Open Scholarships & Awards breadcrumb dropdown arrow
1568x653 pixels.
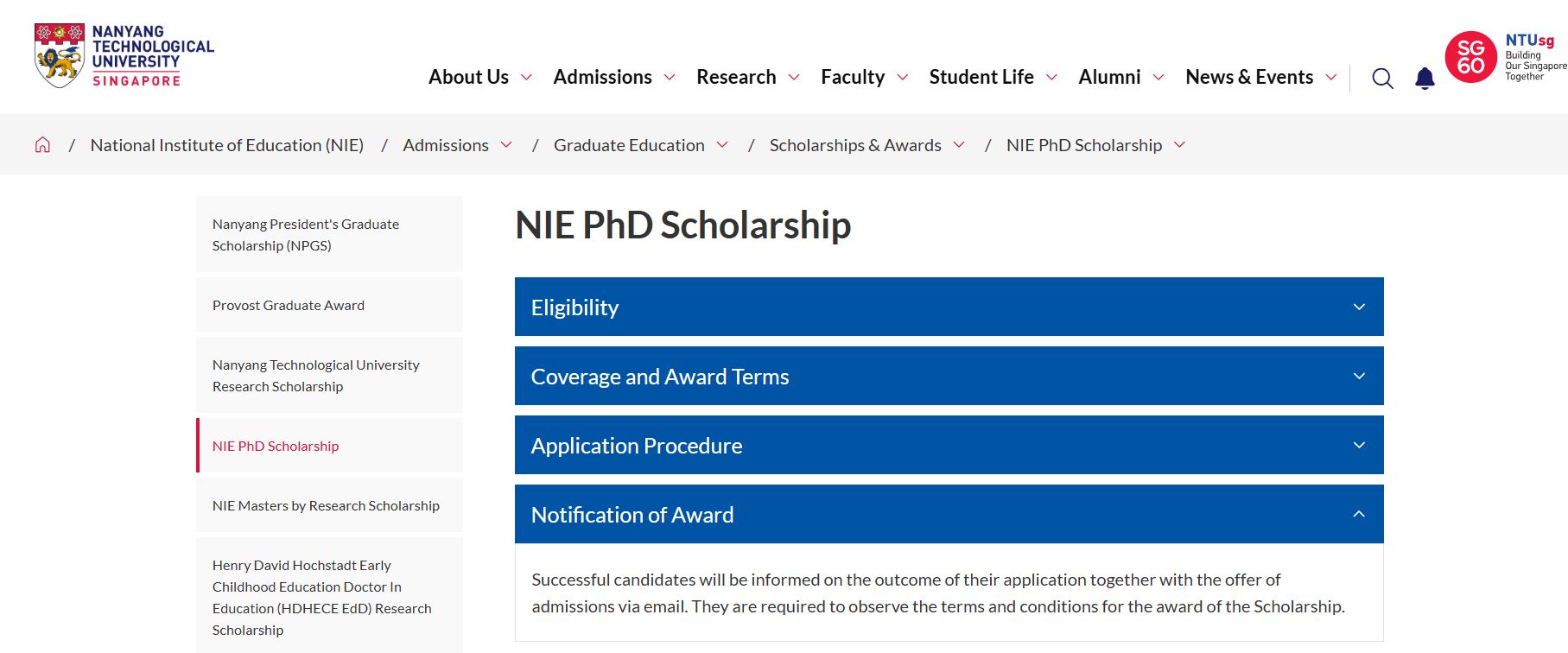pyautogui.click(x=959, y=145)
